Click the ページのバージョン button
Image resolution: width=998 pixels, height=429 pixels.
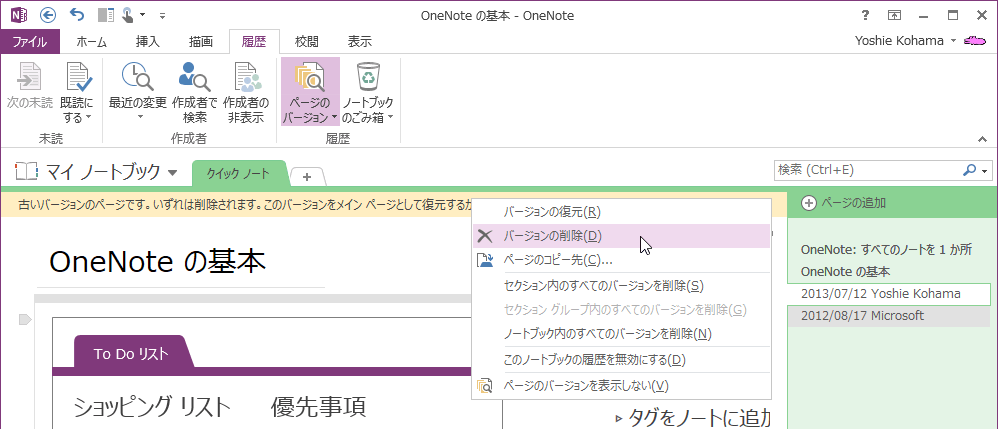click(x=310, y=90)
